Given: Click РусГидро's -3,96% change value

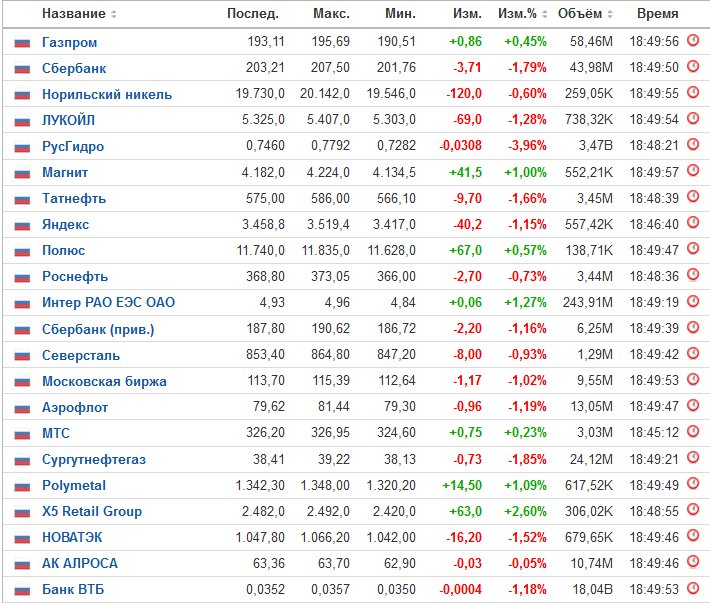Looking at the screenshot, I should (527, 145).
